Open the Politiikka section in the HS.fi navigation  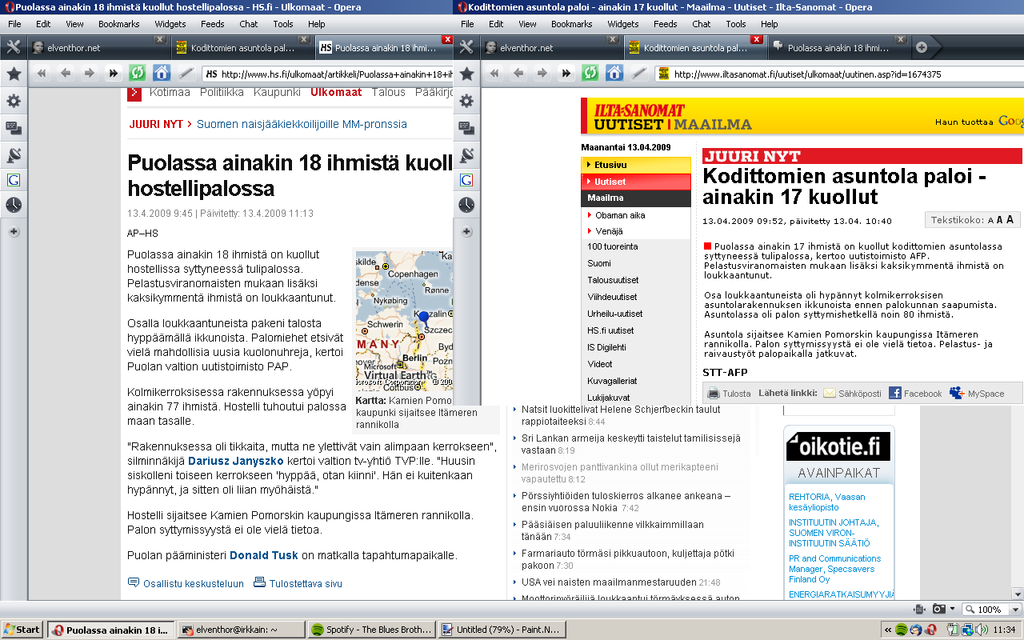point(221,92)
